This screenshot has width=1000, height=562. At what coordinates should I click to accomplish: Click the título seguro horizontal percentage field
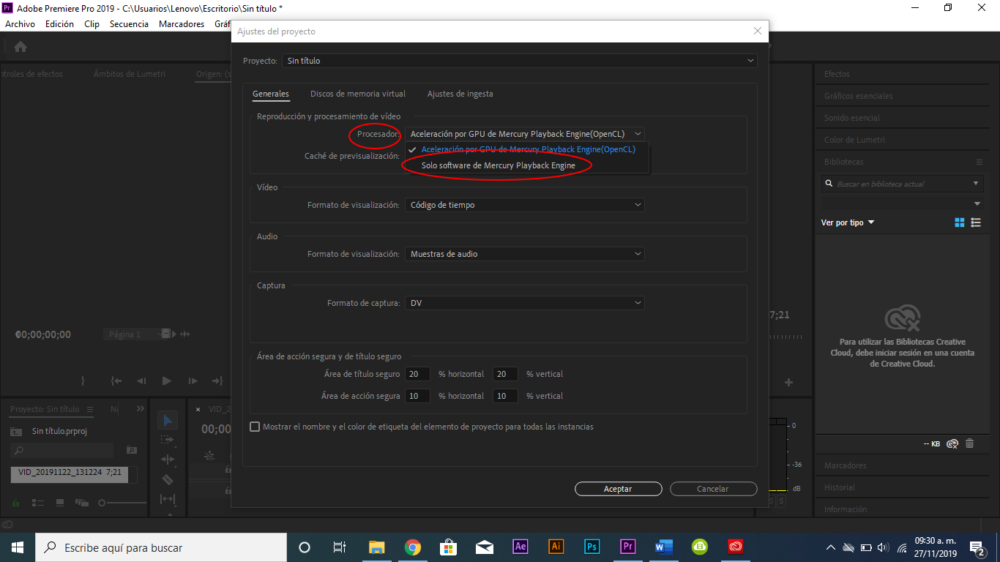418,374
